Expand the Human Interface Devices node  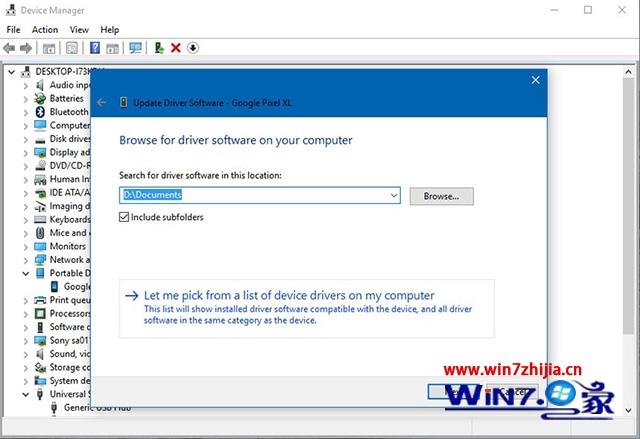click(x=26, y=180)
